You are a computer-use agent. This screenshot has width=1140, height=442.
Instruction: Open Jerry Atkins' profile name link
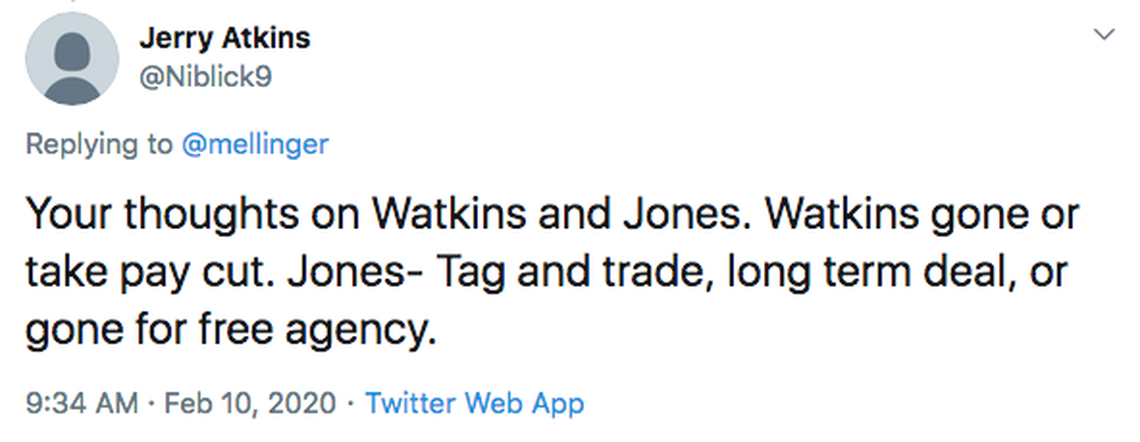click(225, 39)
